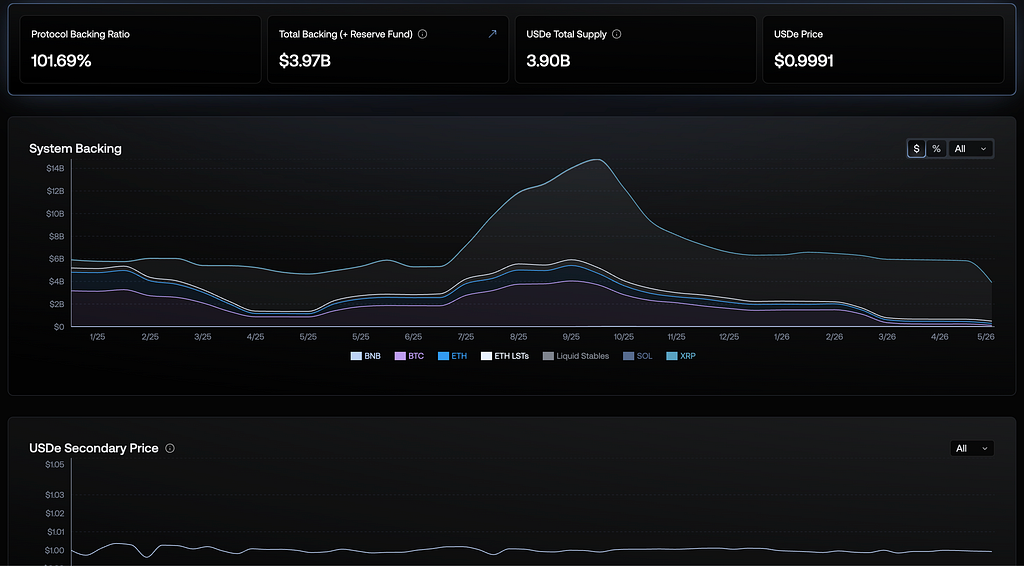This screenshot has width=1024, height=566.
Task: Toggle BTC series in chart legend
Action: tap(409, 356)
